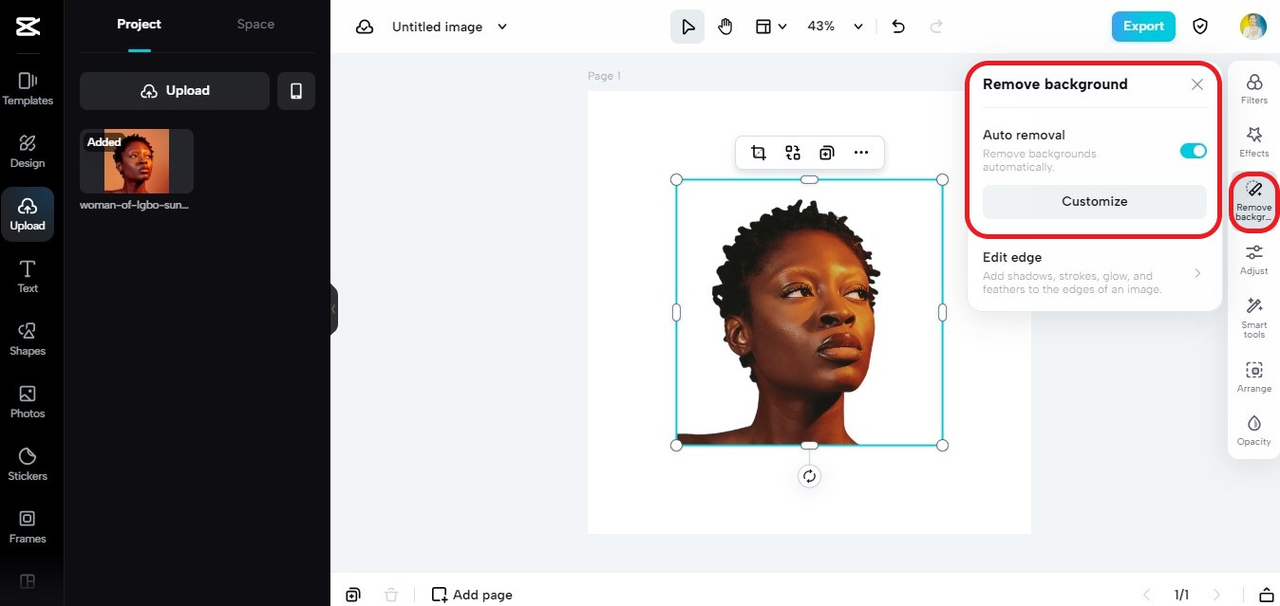The width and height of the screenshot is (1280, 606).
Task: Click the Customize button
Action: [1095, 201]
